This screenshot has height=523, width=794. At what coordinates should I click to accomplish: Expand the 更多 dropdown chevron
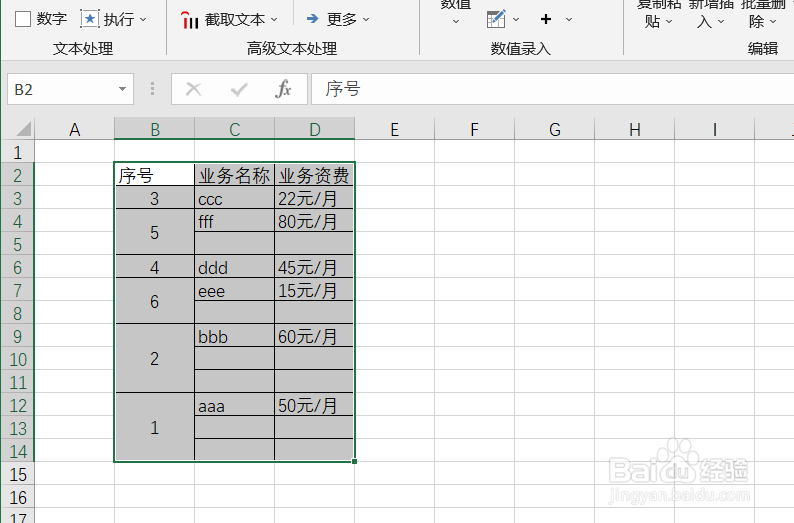tap(366, 20)
